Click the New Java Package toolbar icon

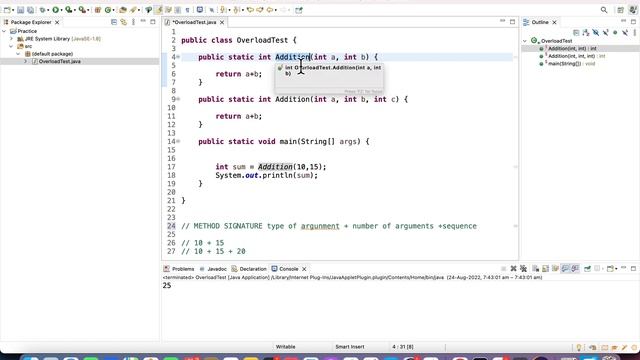[98, 10]
